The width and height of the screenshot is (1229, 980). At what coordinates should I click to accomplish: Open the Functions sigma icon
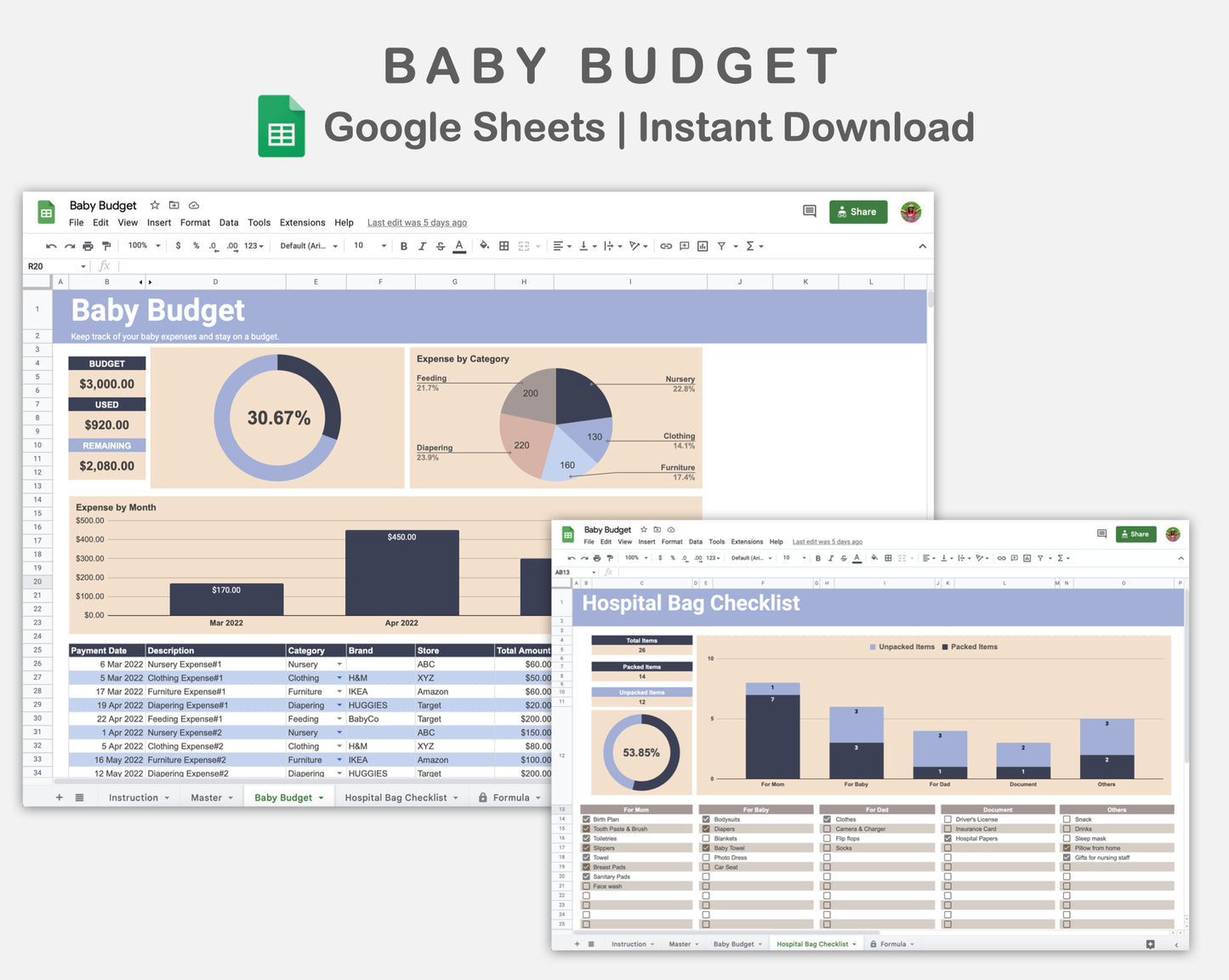[x=750, y=246]
